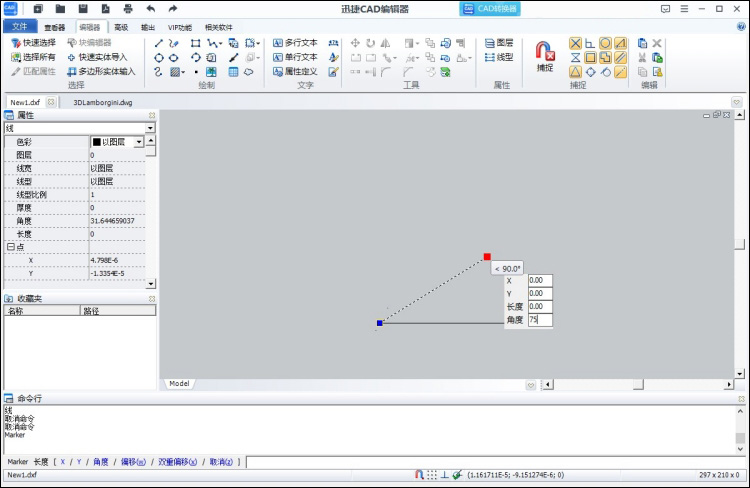Select the 属性定义 attribute definition tool
Viewport: 750px width, 488px height.
[295, 72]
